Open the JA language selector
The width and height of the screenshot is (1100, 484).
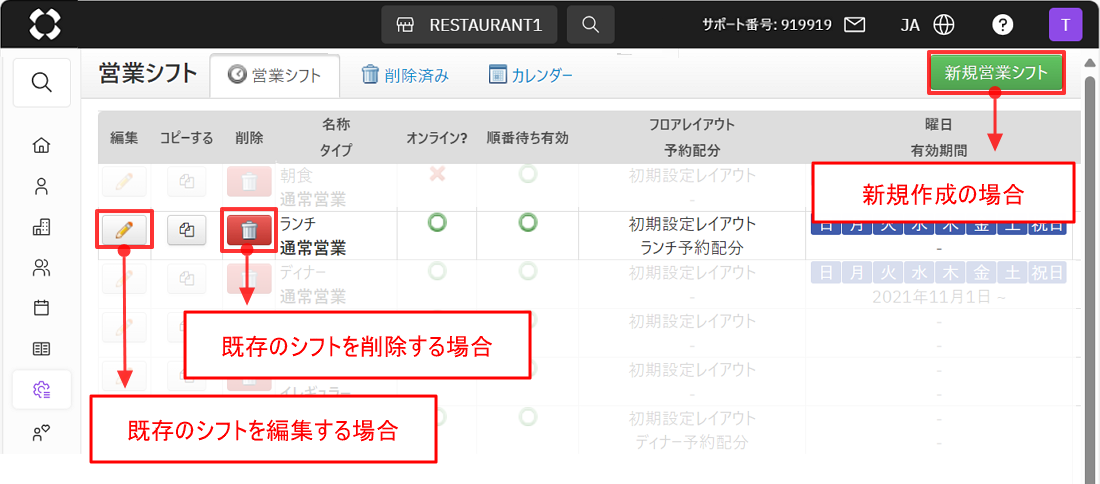tap(926, 25)
